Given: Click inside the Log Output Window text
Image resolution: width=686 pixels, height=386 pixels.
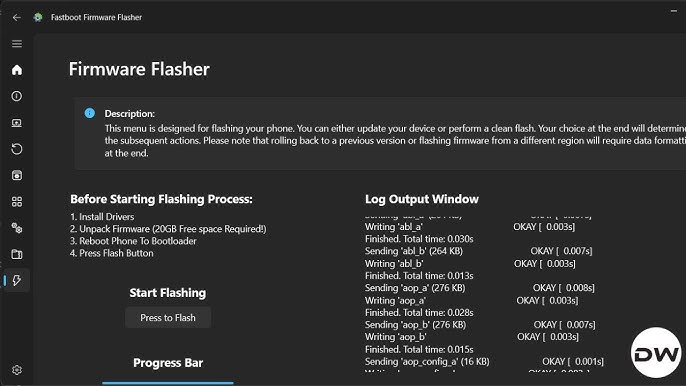Looking at the screenshot, I should pyautogui.click(x=483, y=294).
